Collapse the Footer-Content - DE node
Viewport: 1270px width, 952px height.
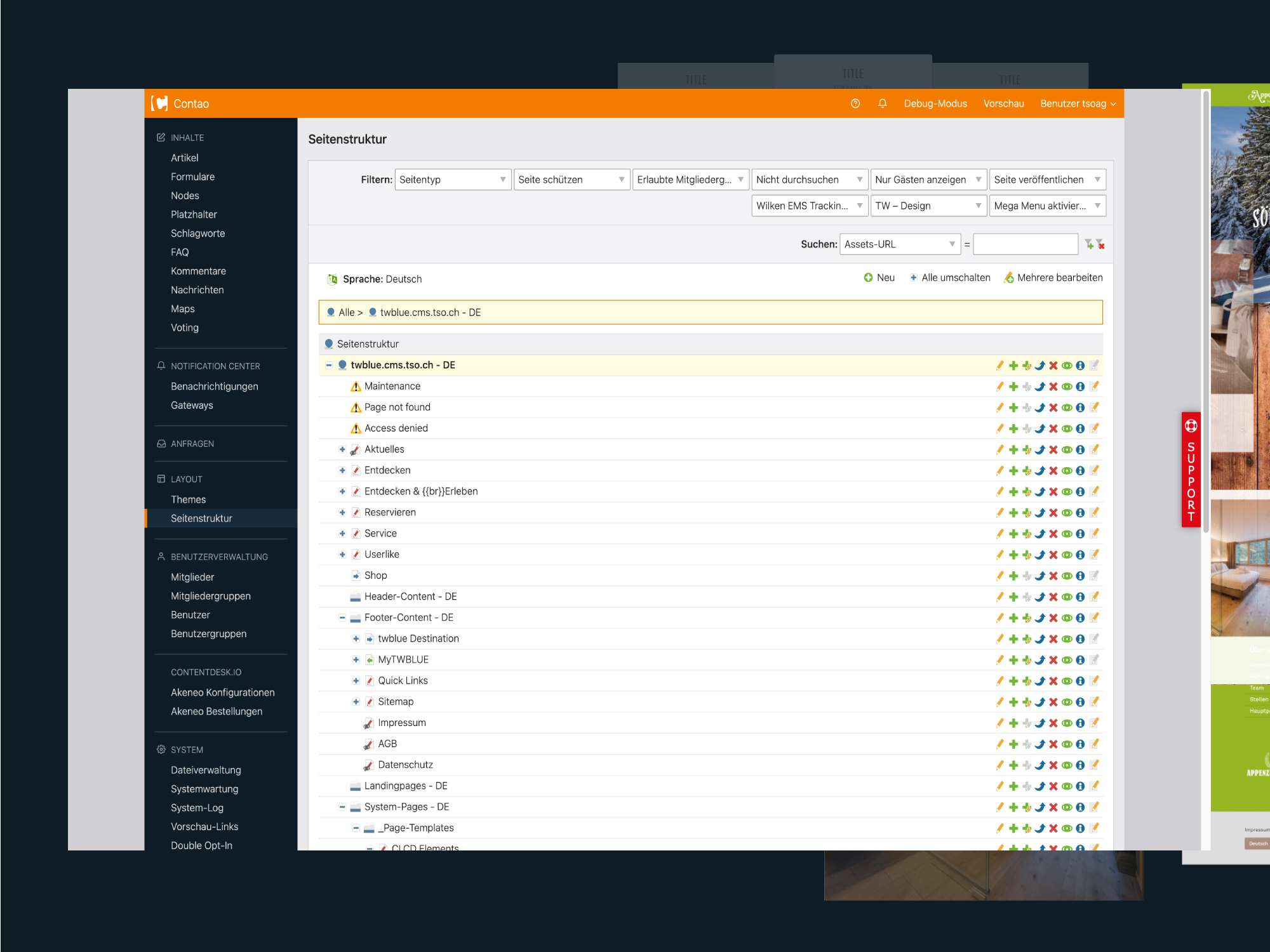pos(342,618)
